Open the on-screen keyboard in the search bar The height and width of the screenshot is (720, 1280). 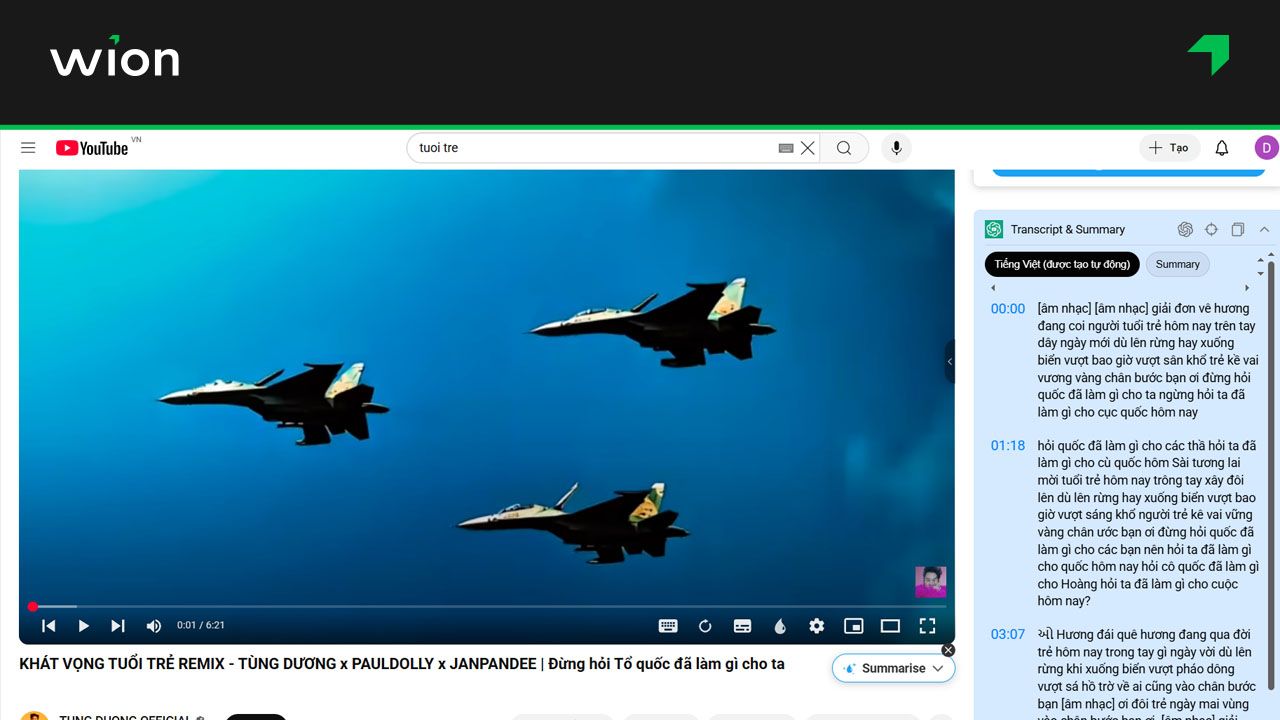[x=786, y=147]
